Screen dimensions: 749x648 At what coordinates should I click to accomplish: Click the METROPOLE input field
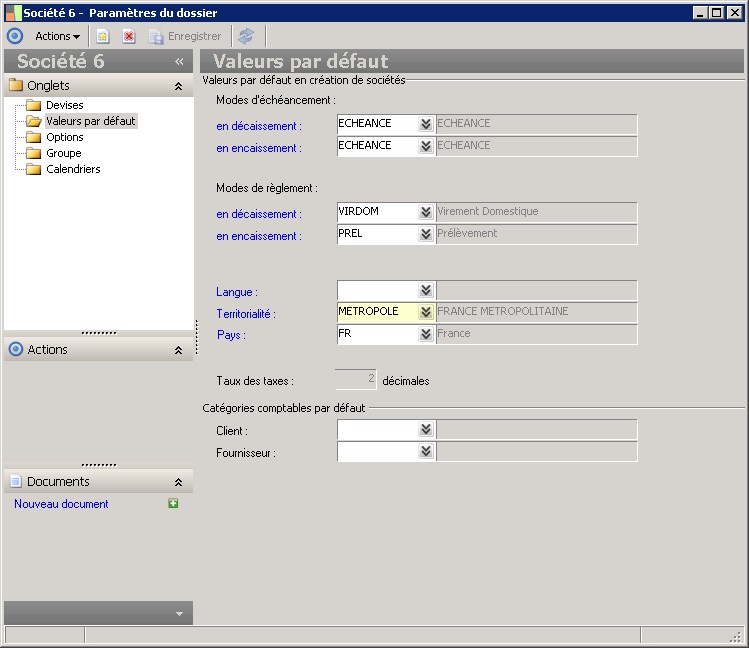click(377, 312)
